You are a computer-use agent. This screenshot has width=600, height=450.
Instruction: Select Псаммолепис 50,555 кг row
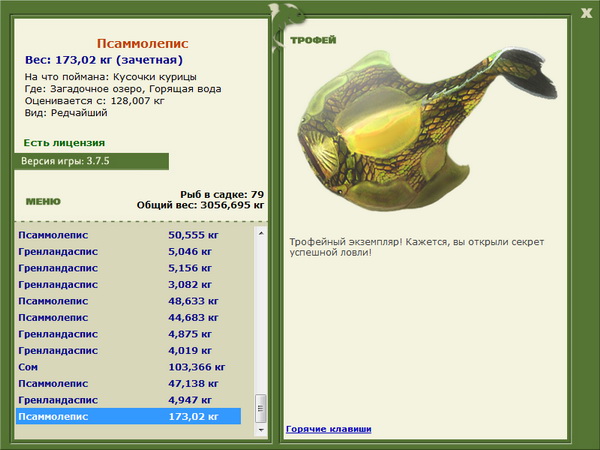point(129,235)
